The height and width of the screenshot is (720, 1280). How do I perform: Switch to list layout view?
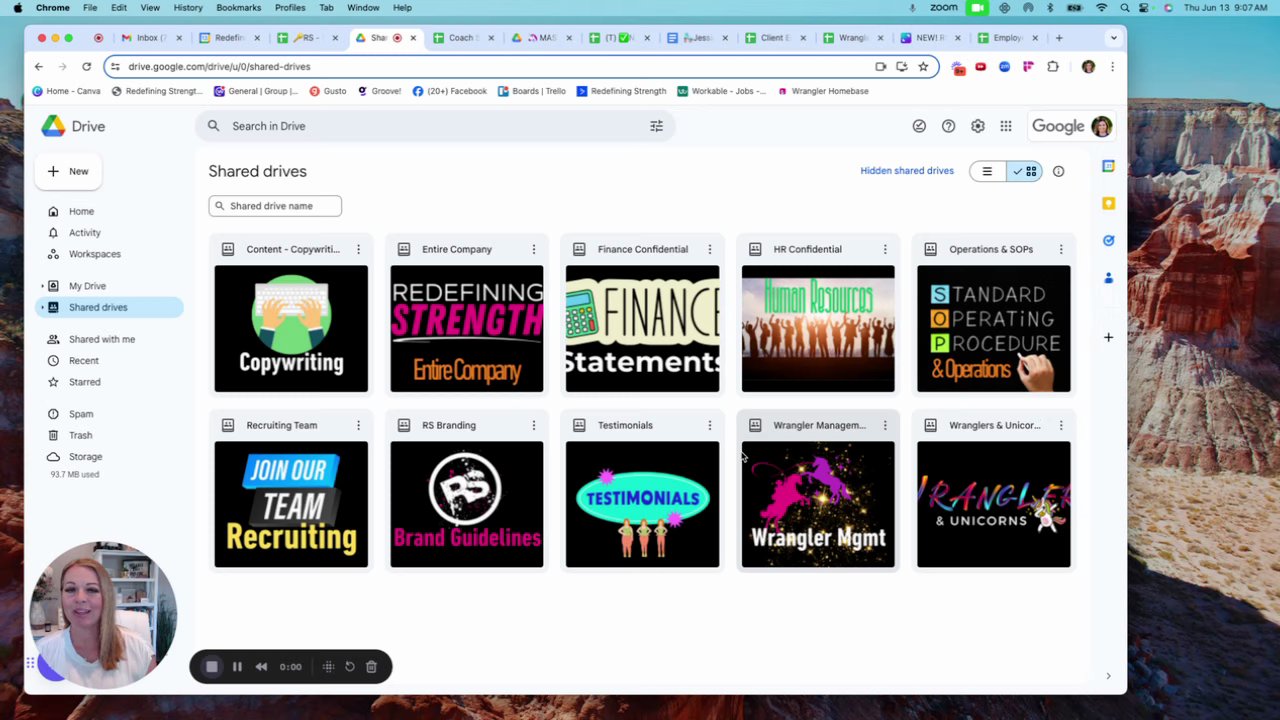(987, 171)
